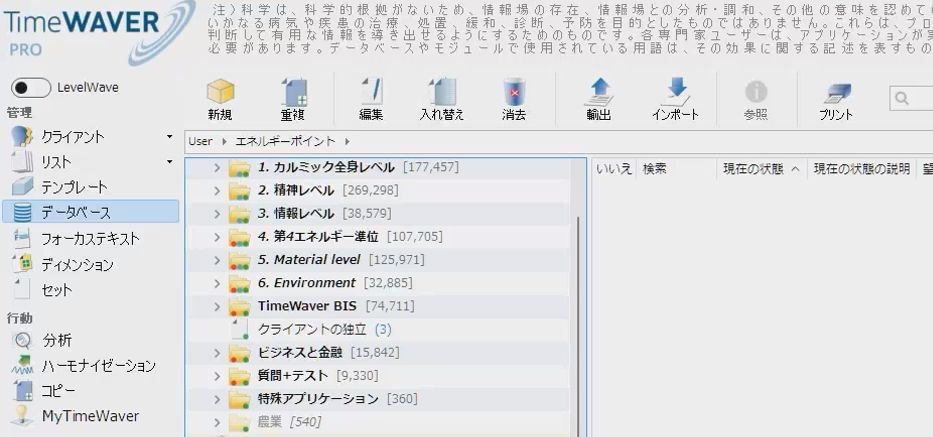Viewport: 933px width, 437px height.
Task: Select 5. Material level row
Action: pyautogui.click(x=378, y=260)
